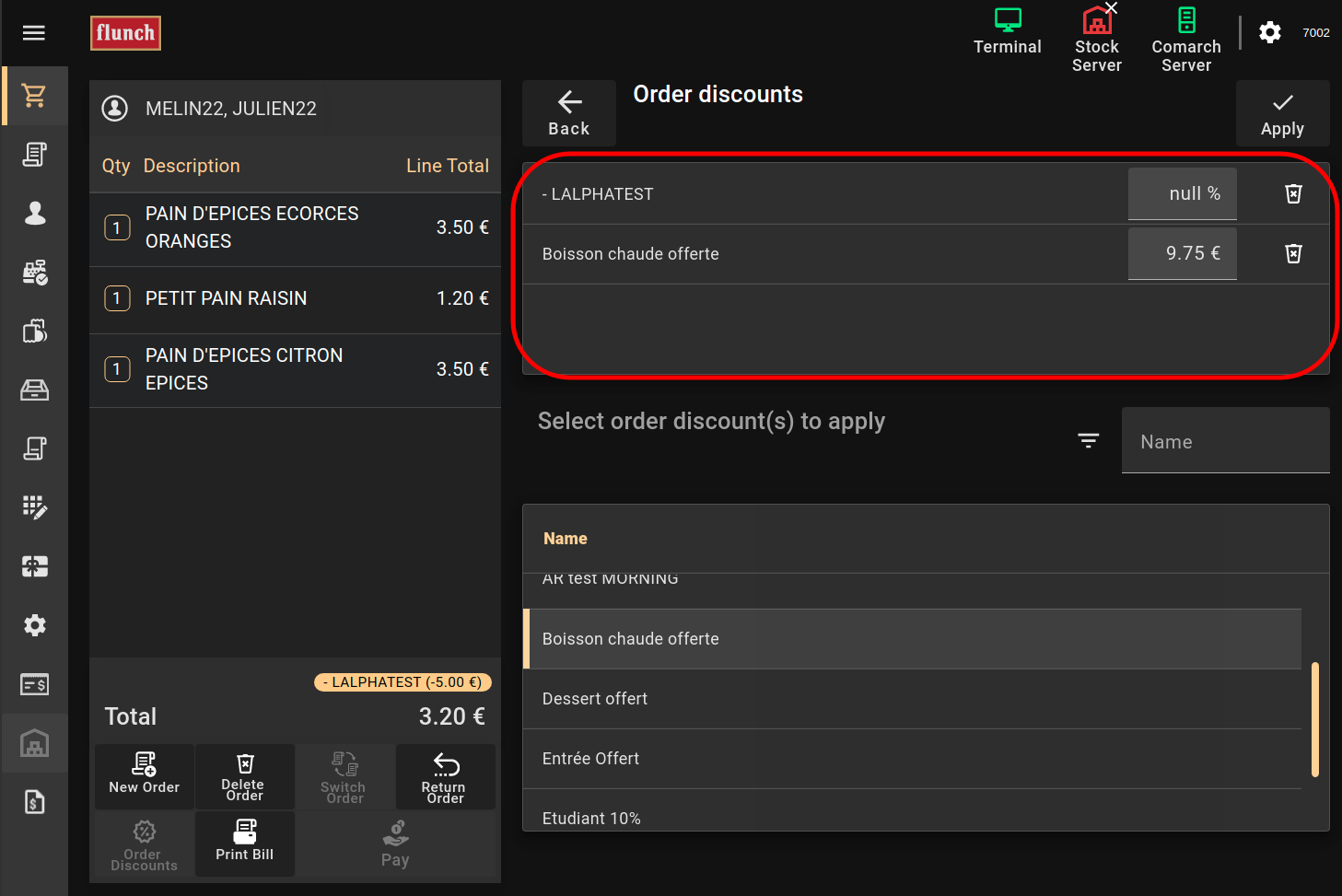
Task: Click the Name filter input field
Action: click(1225, 441)
